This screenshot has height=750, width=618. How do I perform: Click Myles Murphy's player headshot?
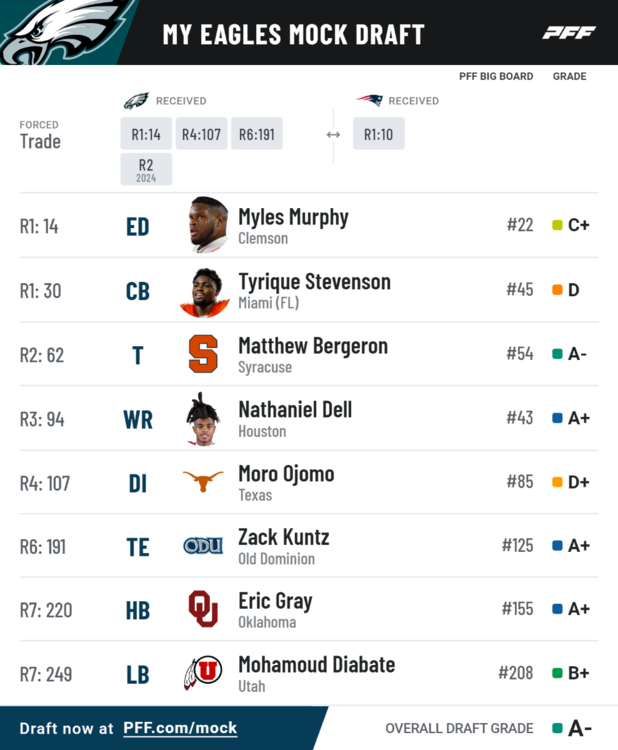(x=207, y=225)
